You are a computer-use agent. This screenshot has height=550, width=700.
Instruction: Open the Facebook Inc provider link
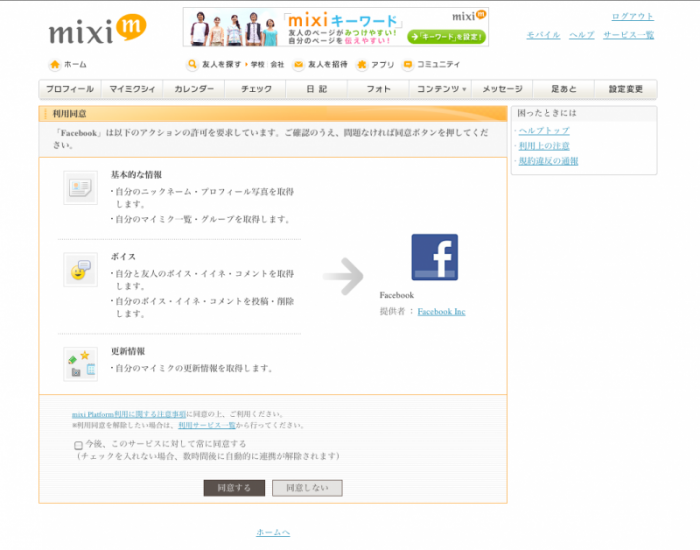442,312
